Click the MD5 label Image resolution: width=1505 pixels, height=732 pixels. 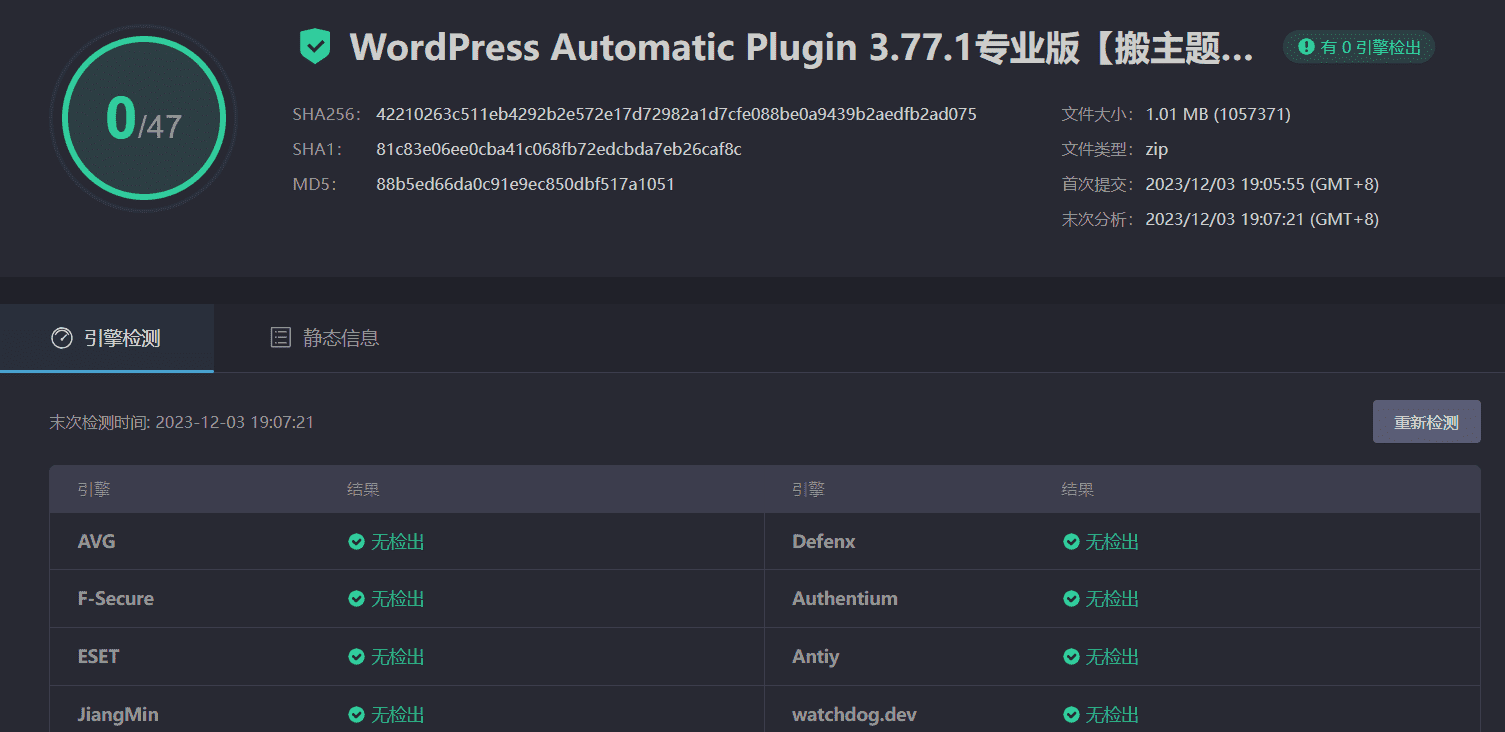(x=315, y=184)
